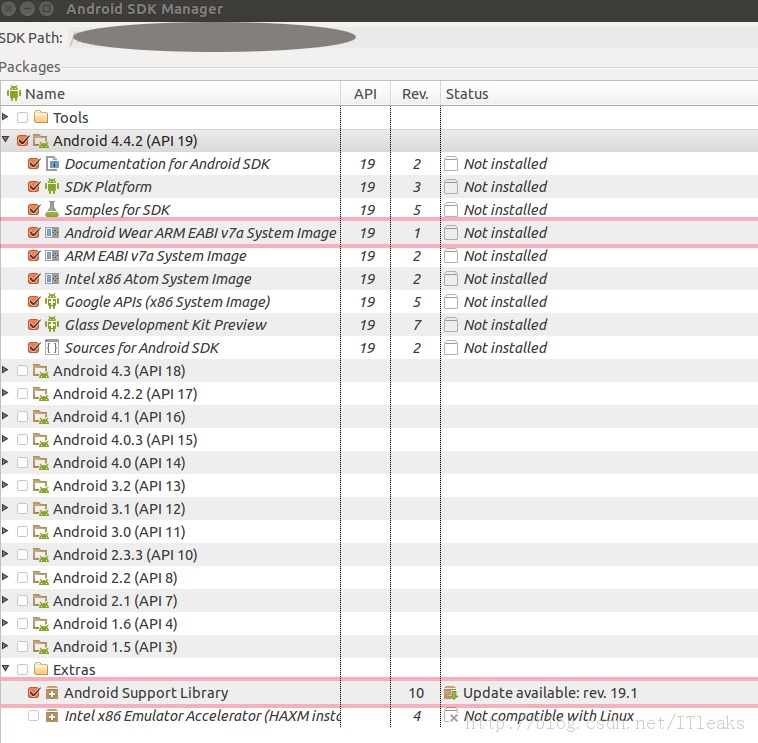Click the Intel x86 Emulator Accelerator package icon
The image size is (758, 743).
click(x=52, y=715)
